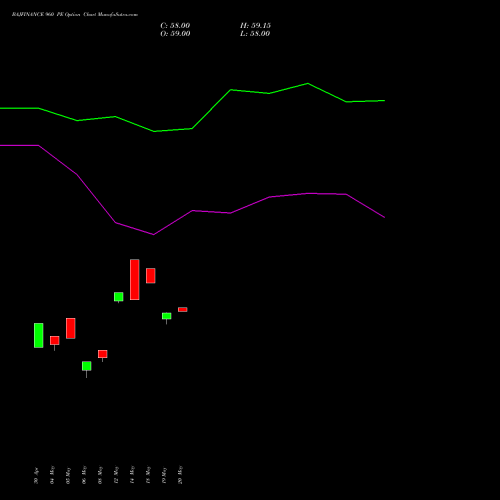
Task: Click the 04 May date label
Action: (52, 475)
